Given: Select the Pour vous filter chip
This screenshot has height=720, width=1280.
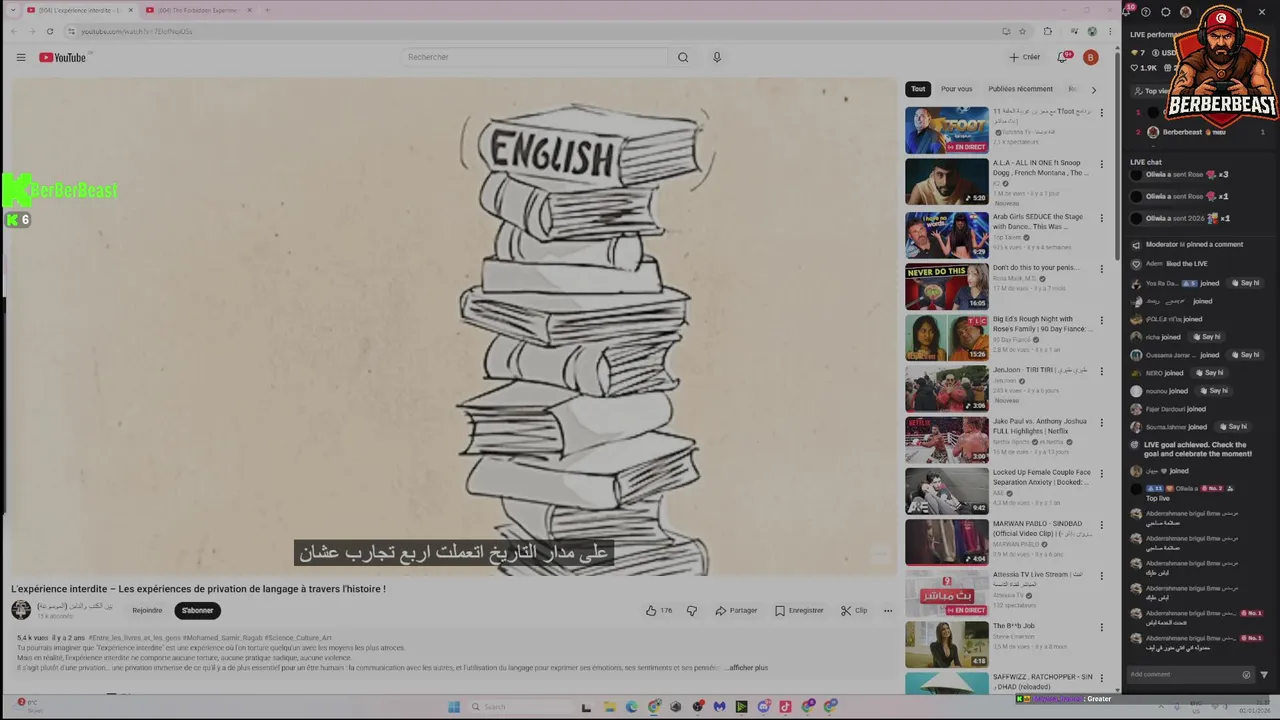Looking at the screenshot, I should pos(956,89).
